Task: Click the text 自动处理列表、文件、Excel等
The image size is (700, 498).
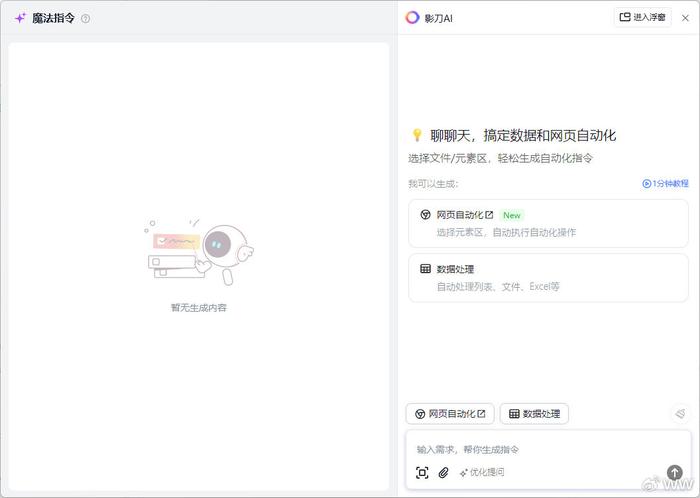Action: pyautogui.click(x=498, y=286)
